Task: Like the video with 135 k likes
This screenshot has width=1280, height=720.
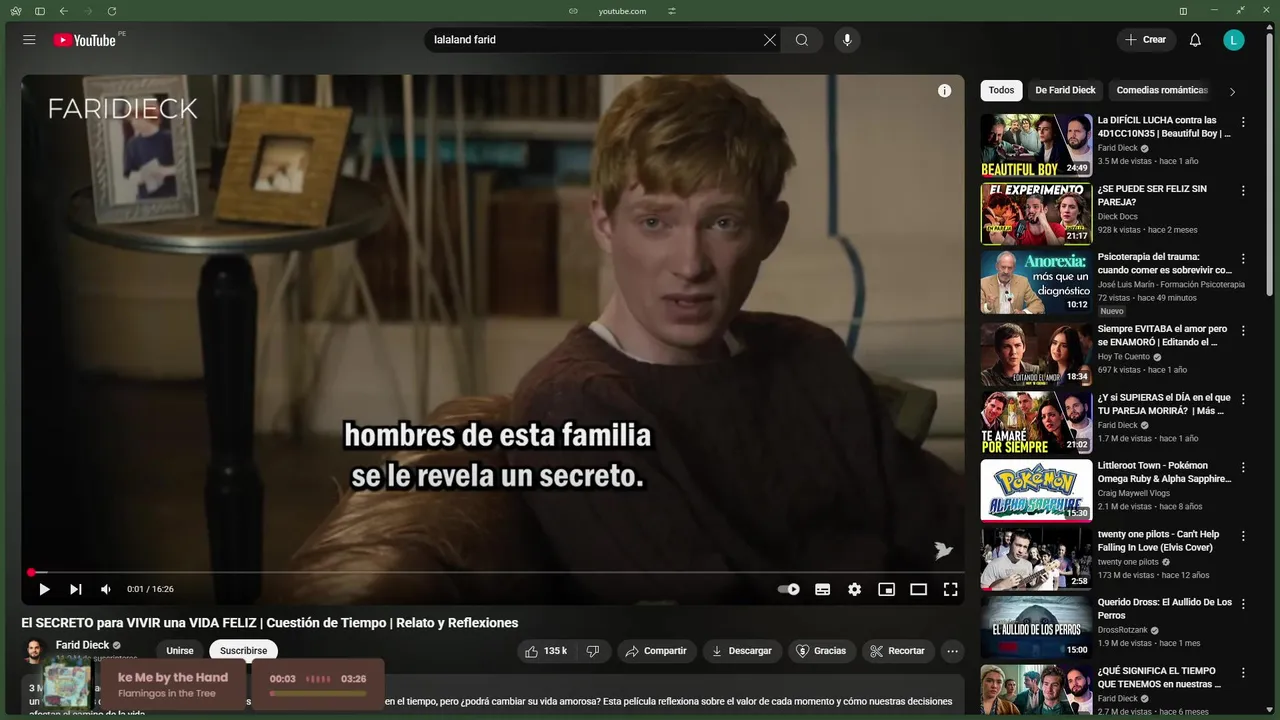Action: tap(546, 651)
